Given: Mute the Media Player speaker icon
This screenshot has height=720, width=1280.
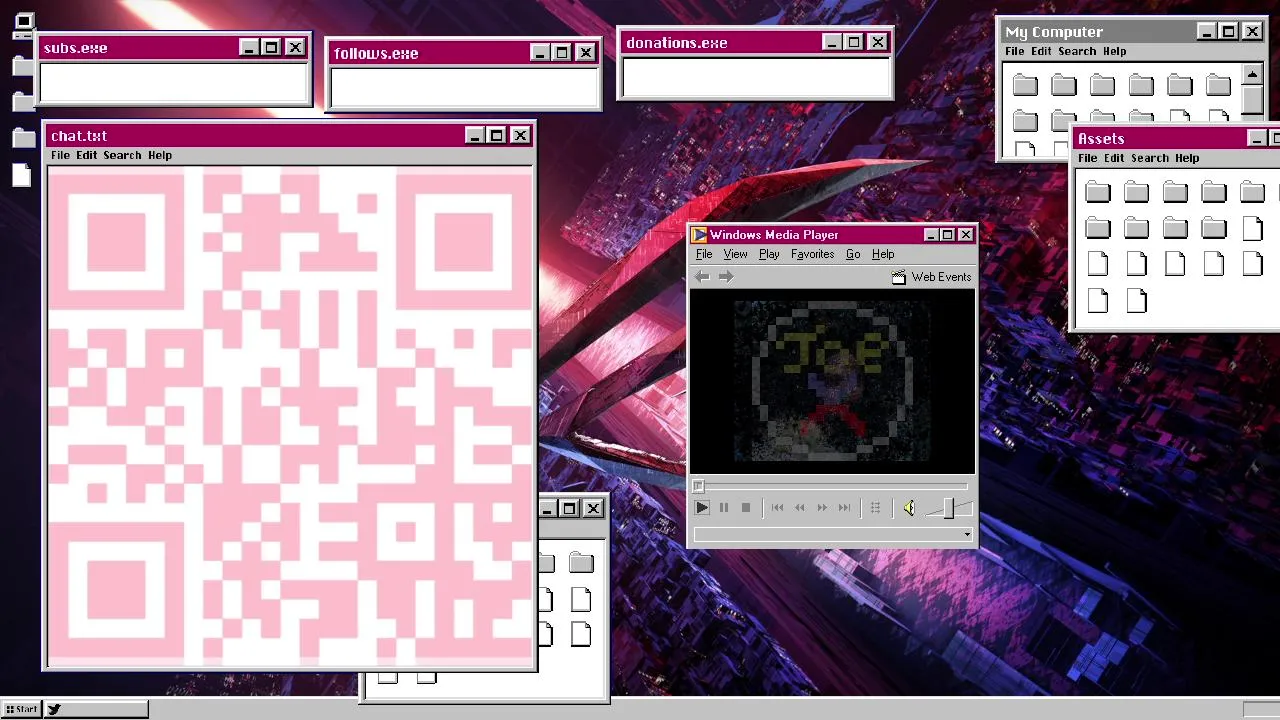Looking at the screenshot, I should (x=909, y=508).
